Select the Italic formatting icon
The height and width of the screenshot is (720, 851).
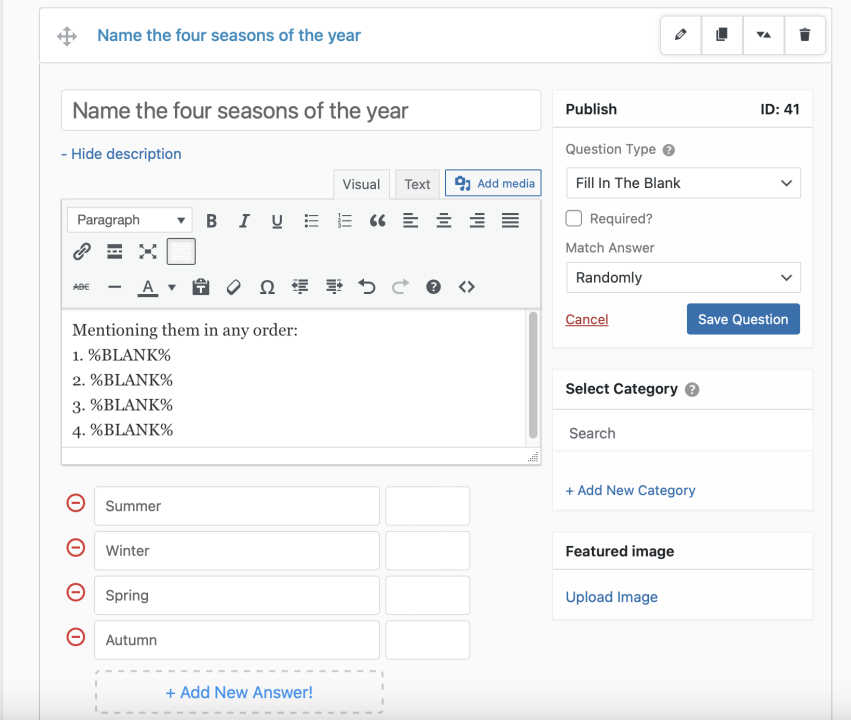pyautogui.click(x=244, y=220)
